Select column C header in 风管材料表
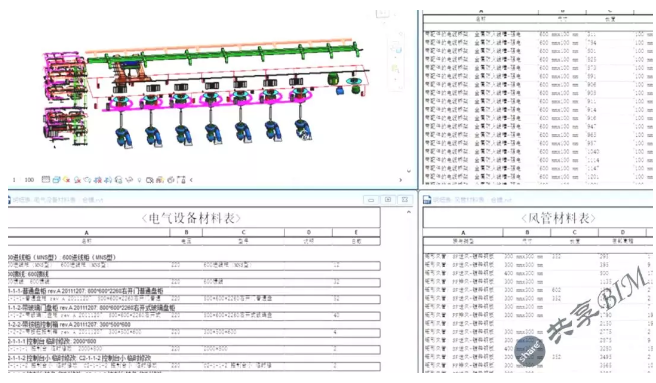656x383 pixels. point(574,232)
